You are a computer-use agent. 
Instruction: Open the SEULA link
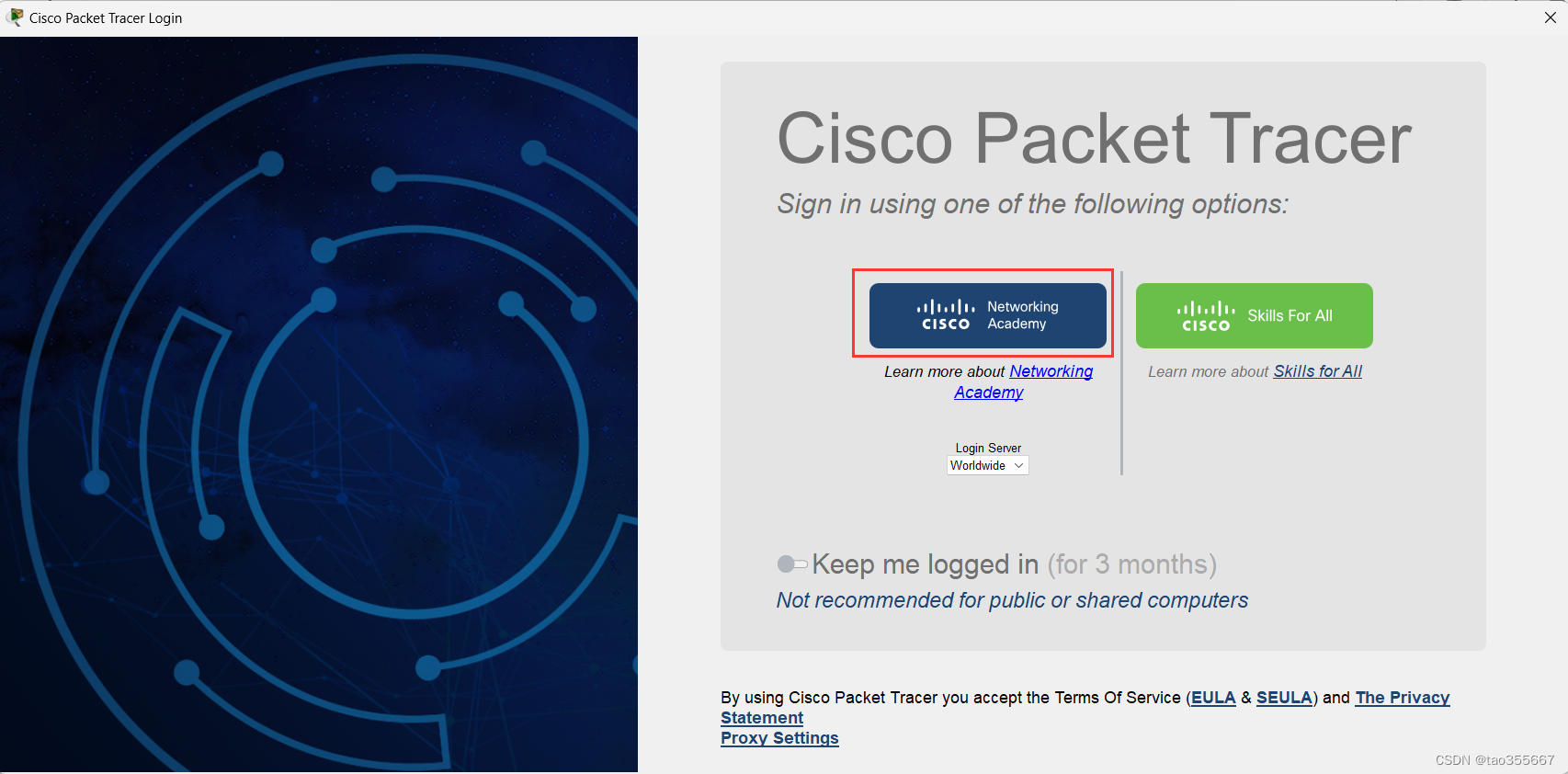(1284, 698)
